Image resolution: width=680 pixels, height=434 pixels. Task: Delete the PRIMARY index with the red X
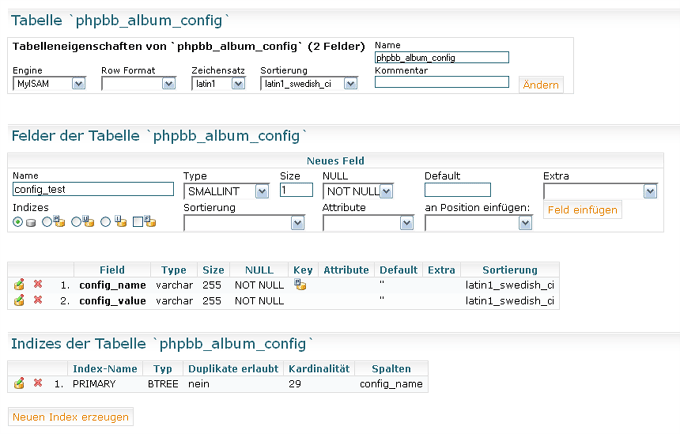(x=38, y=383)
